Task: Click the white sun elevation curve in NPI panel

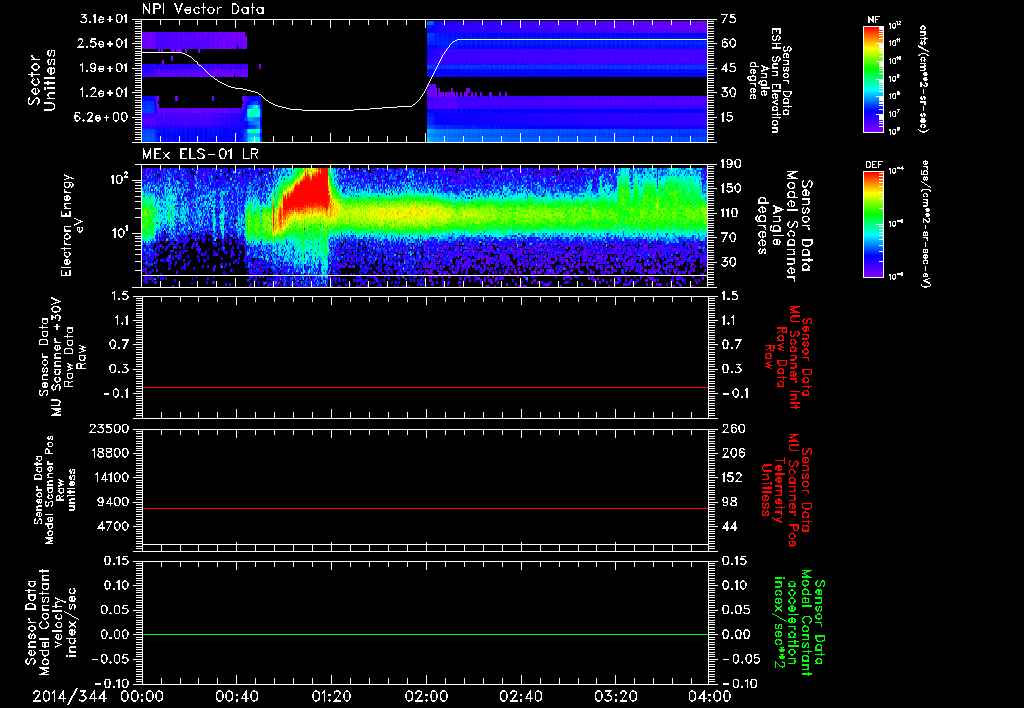Action: [x=424, y=74]
